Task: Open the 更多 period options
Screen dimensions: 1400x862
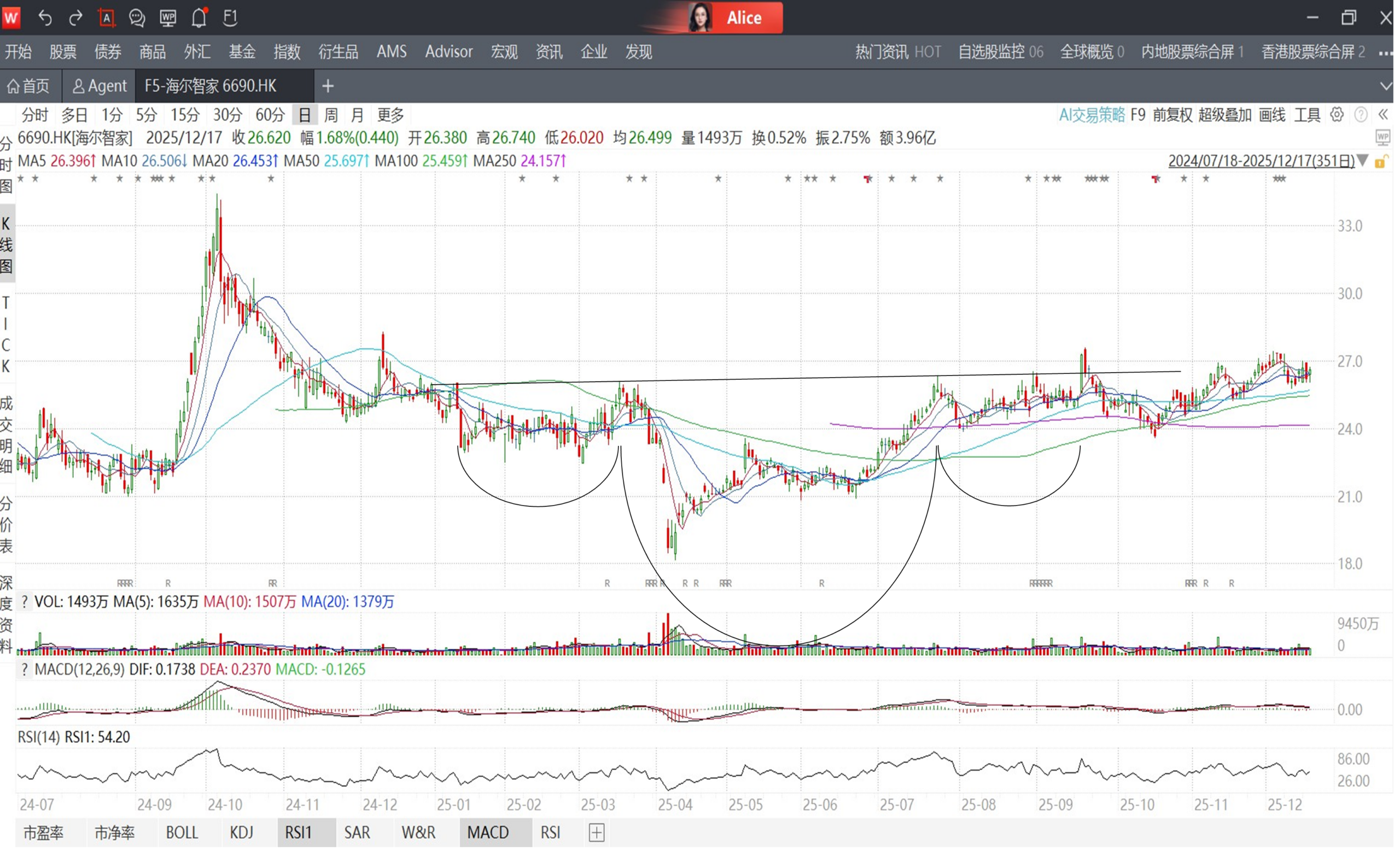Action: pos(390,115)
